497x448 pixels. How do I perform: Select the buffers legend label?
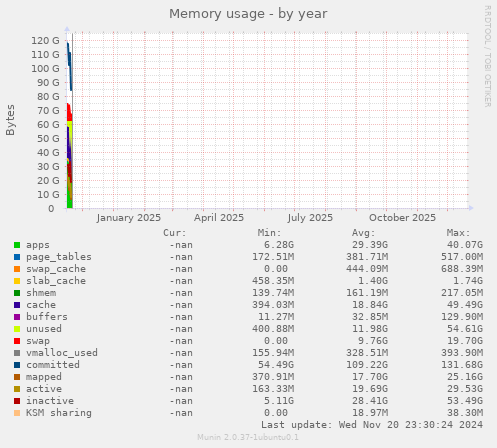pos(47,317)
